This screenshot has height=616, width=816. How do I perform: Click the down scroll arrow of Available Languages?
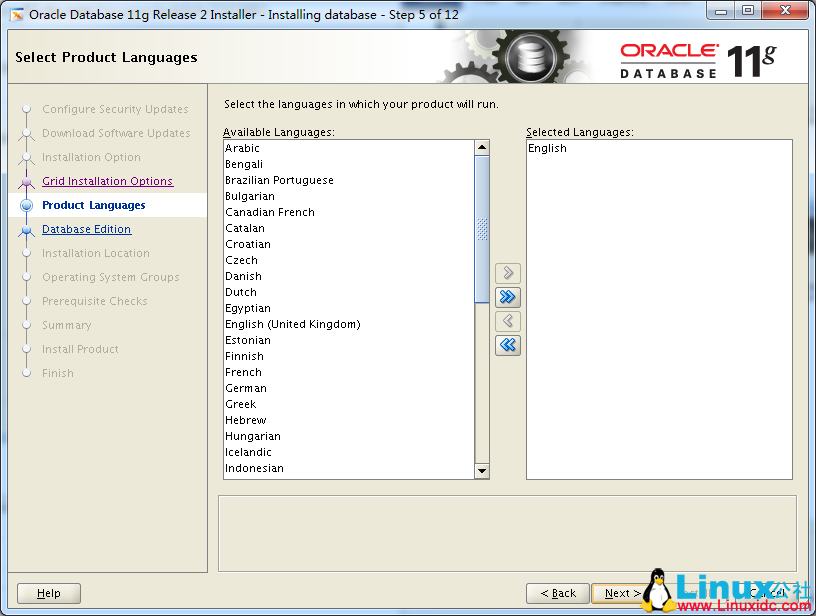(481, 470)
